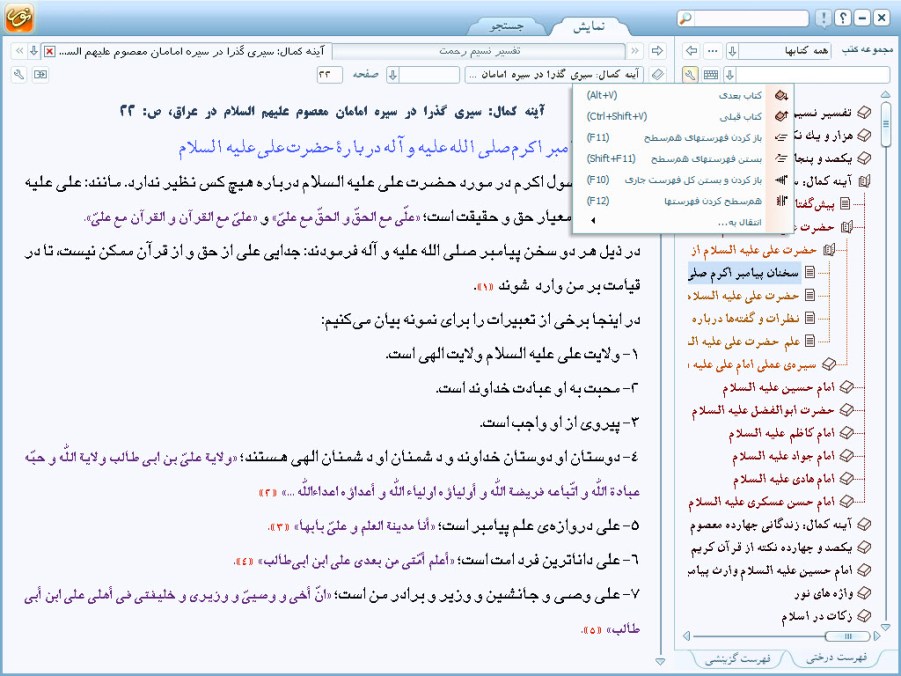
Task: Choose کتاب بعدی (Alt+V) from the menu
Action: 683,95
